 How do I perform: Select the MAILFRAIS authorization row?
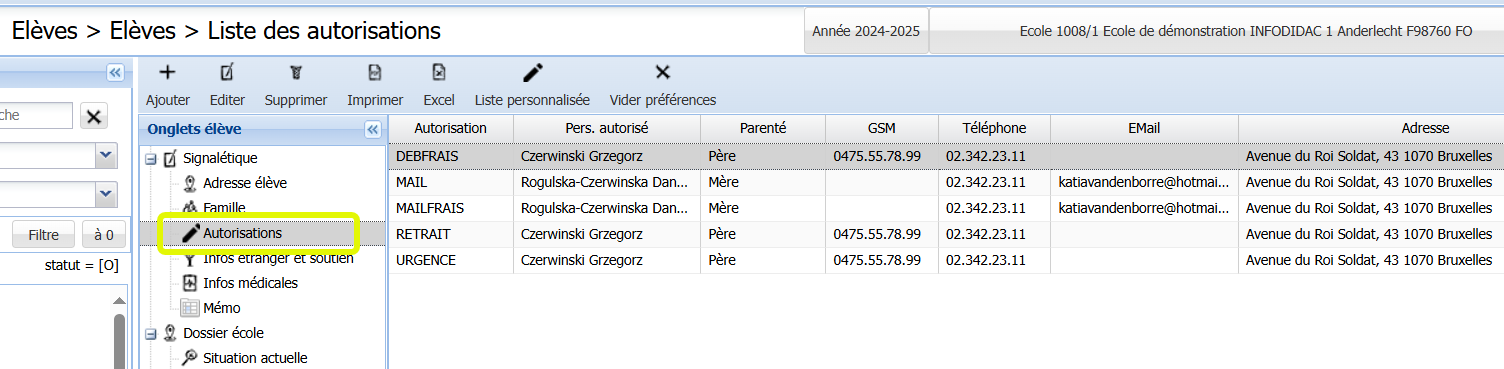click(946, 208)
